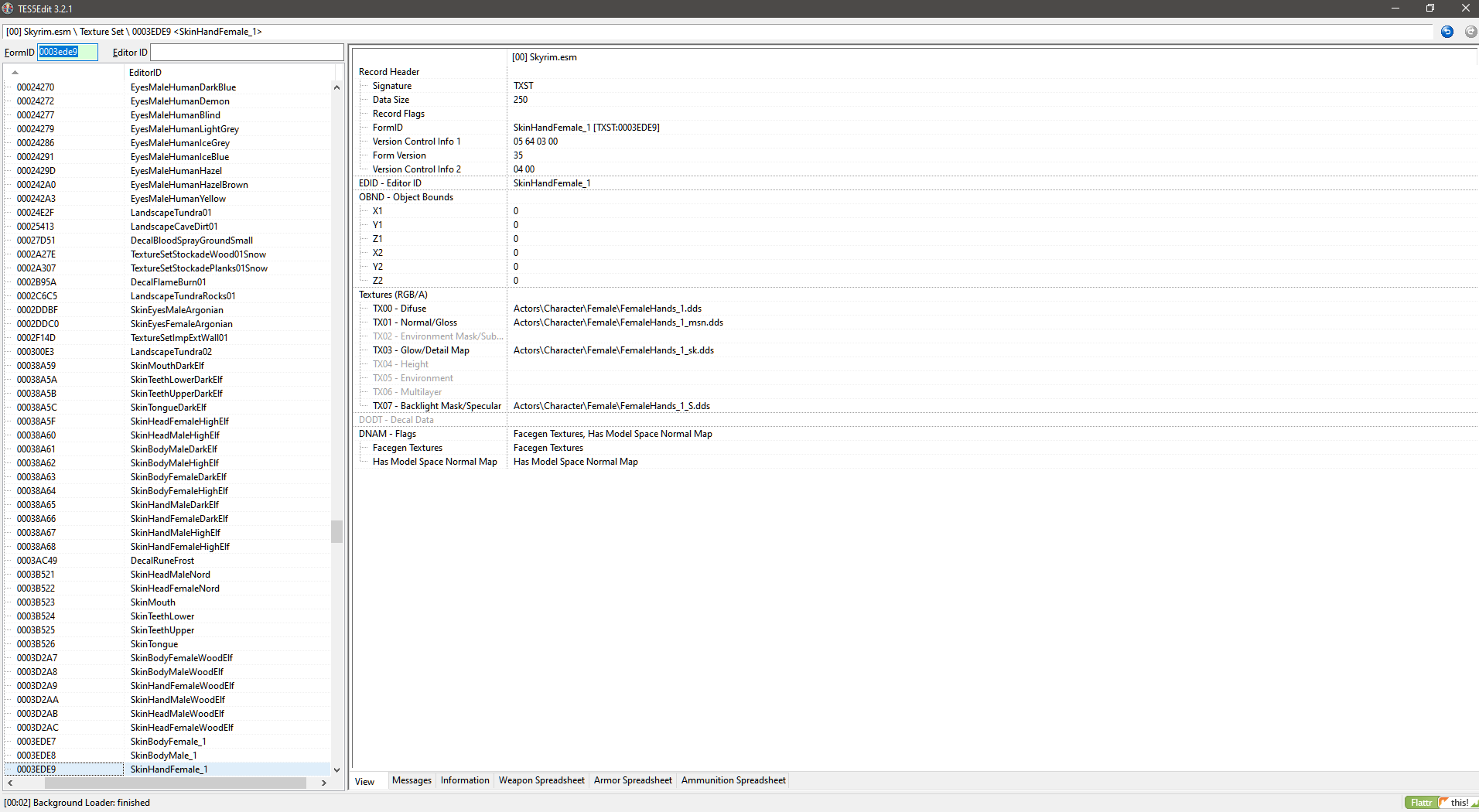Open the Information tab
Viewport: 1479px width, 812px height.
(465, 780)
